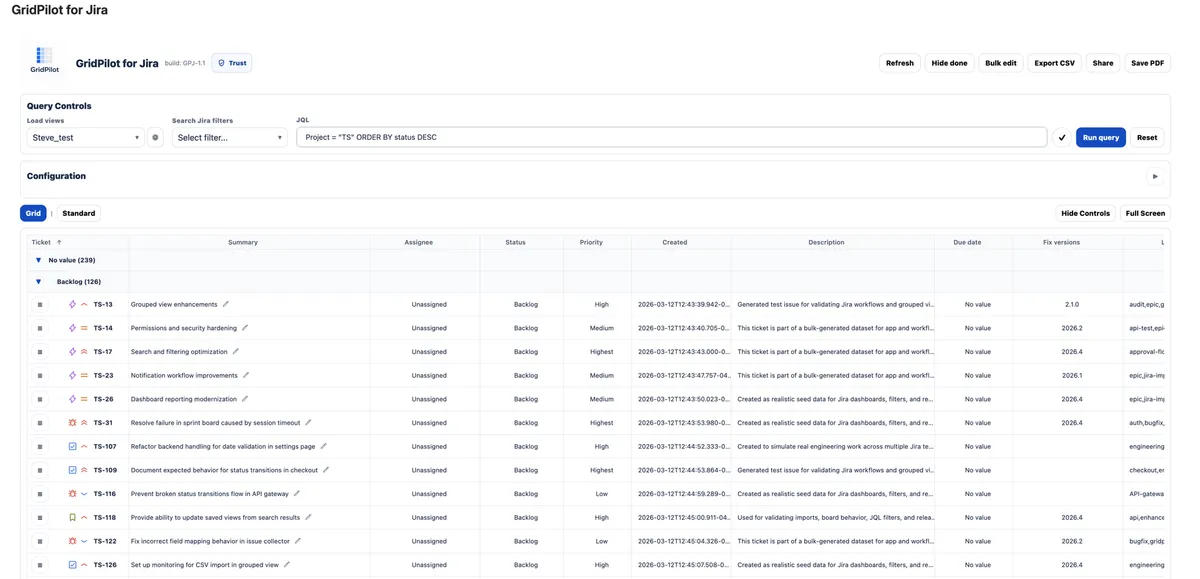Open the Search Jira filters dropdown
This screenshot has height=579, width=1200.
pyautogui.click(x=230, y=138)
